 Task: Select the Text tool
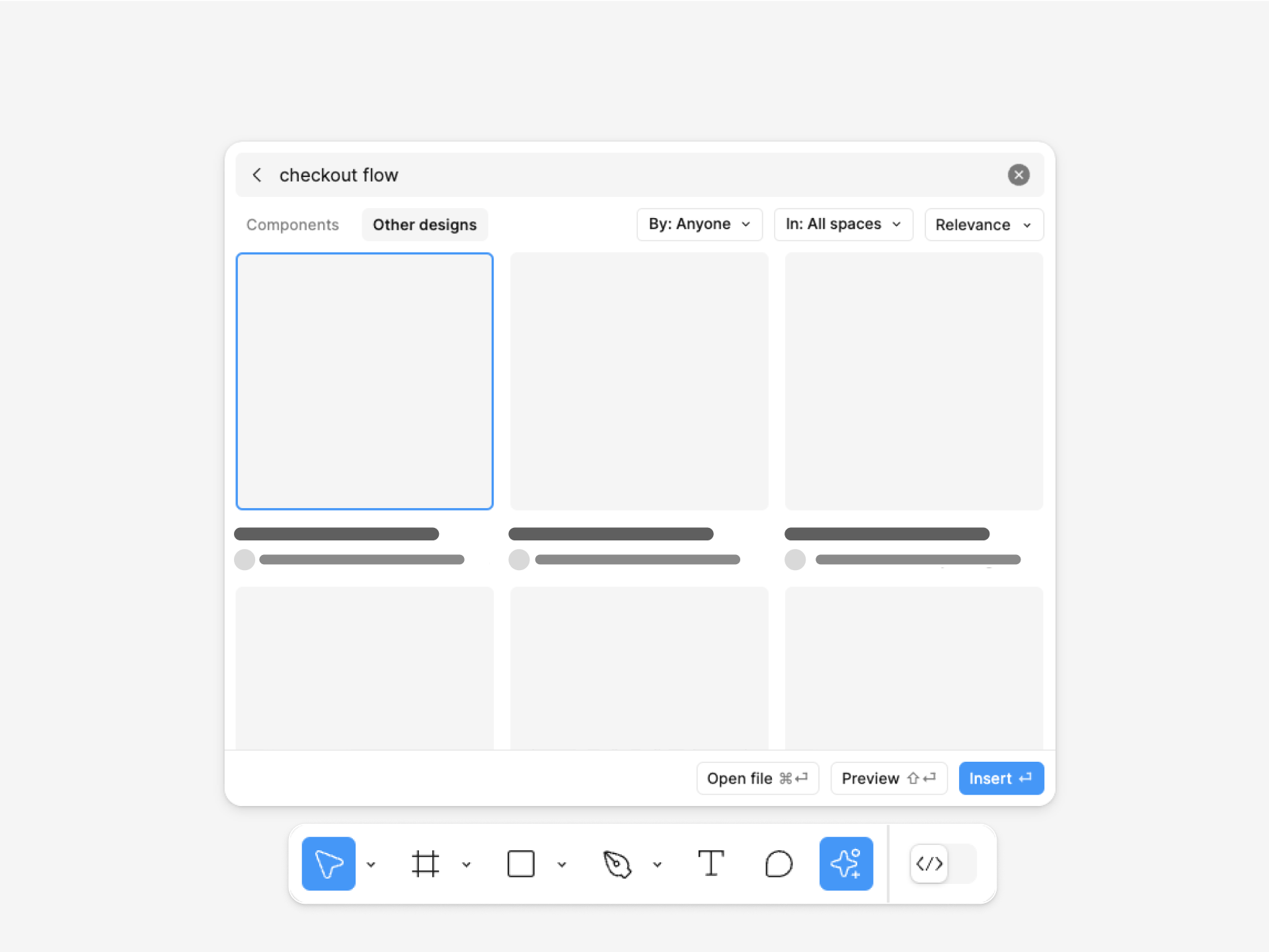click(x=711, y=863)
